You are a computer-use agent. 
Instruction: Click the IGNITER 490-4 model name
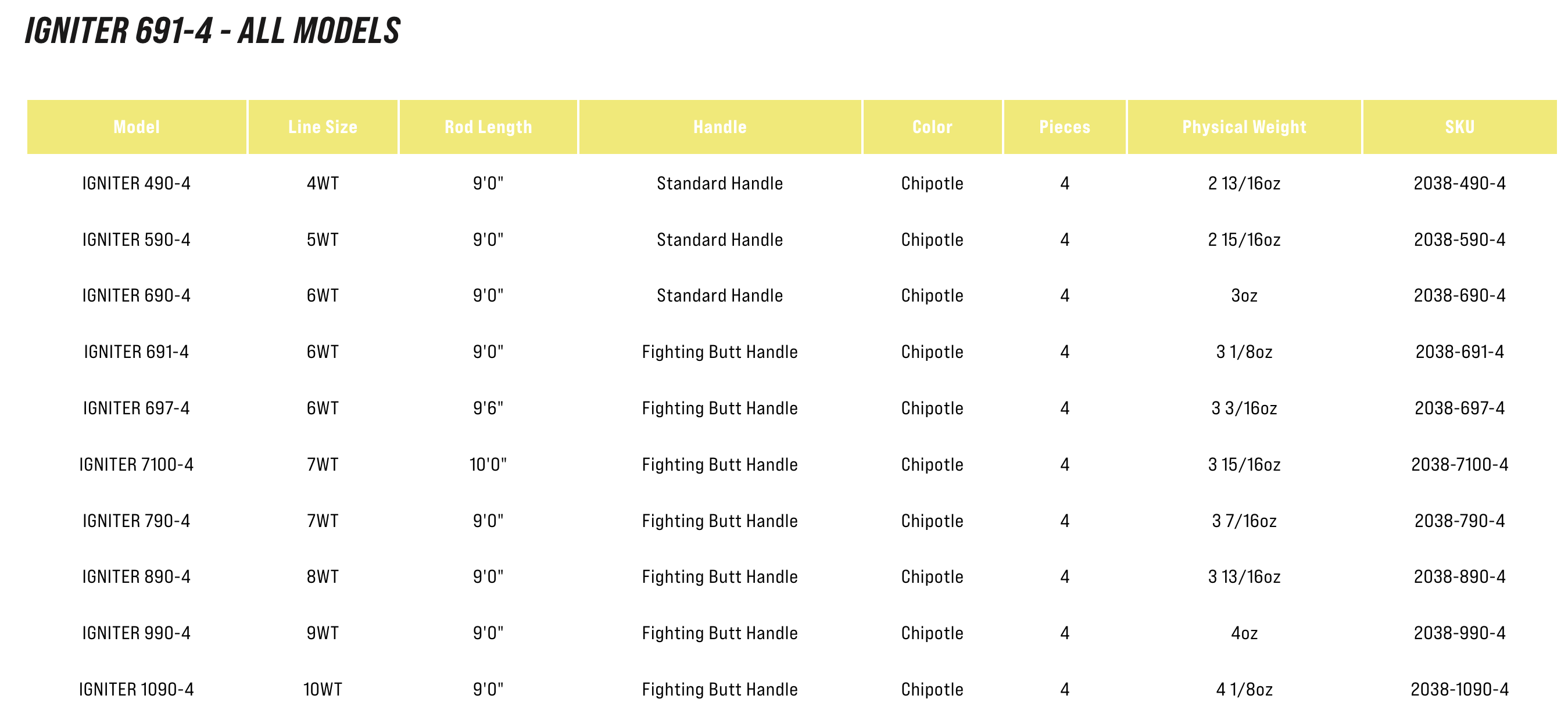137,183
